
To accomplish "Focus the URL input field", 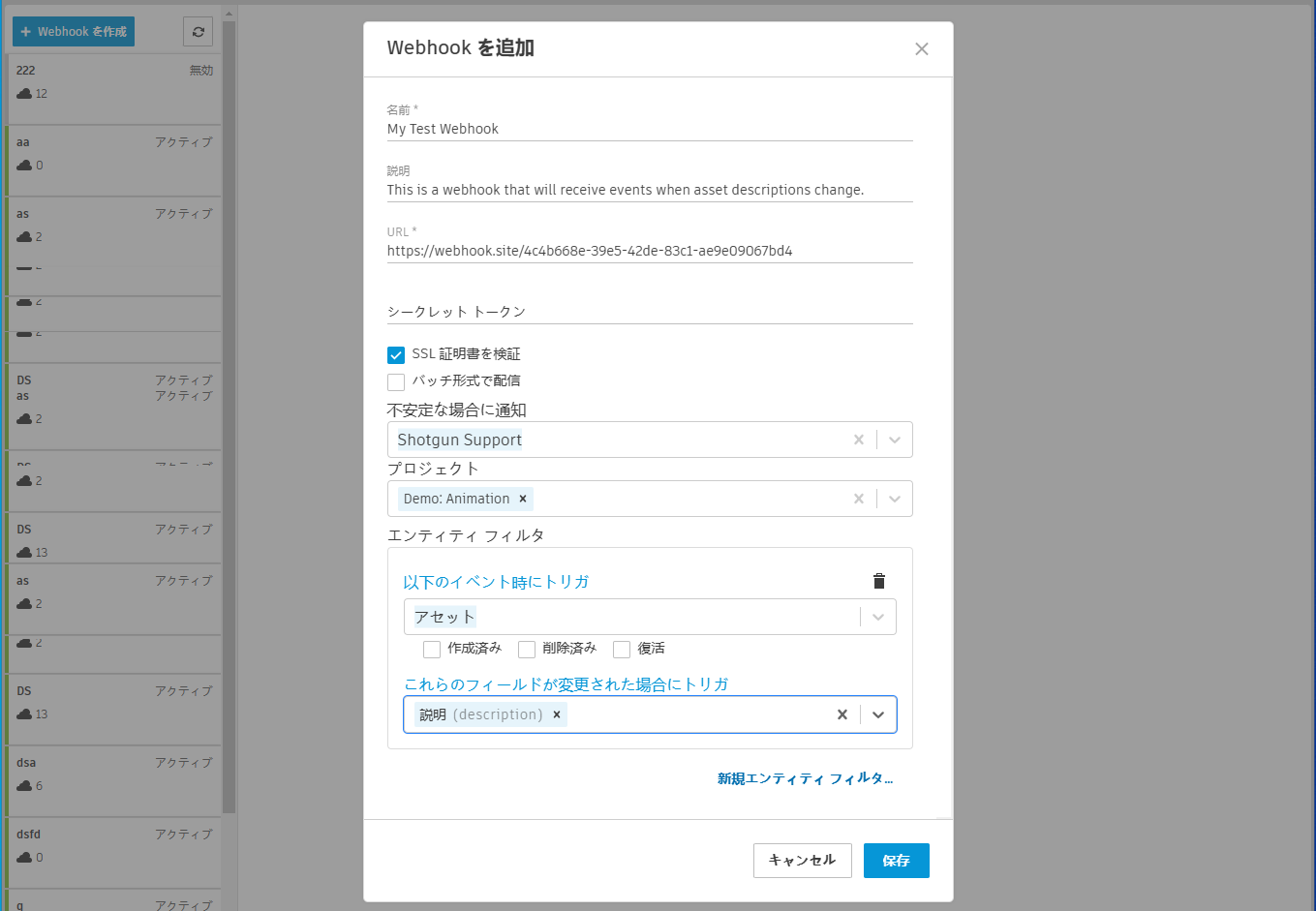I will pos(650,251).
